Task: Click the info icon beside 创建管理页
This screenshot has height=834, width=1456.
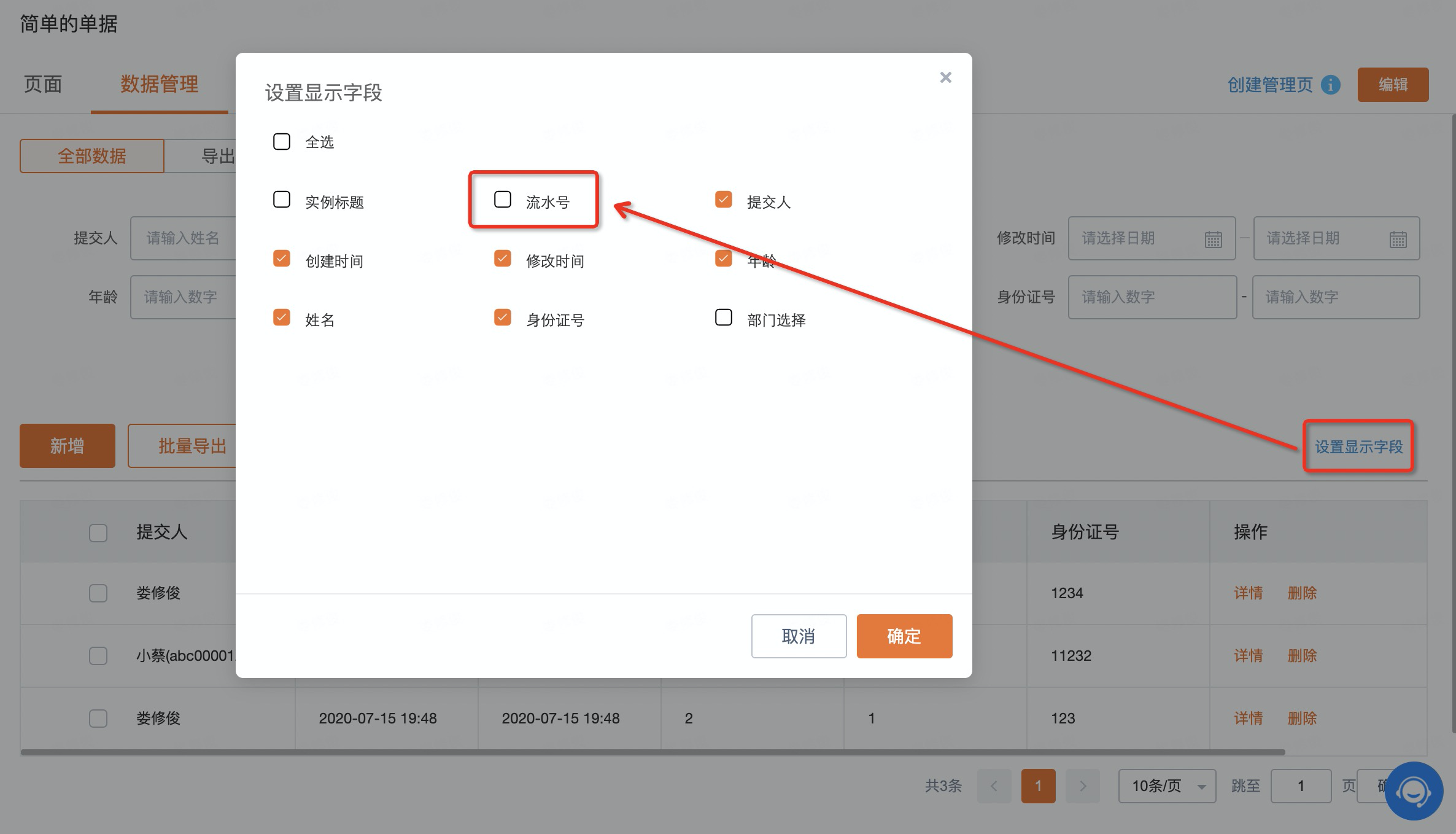Action: (1330, 85)
